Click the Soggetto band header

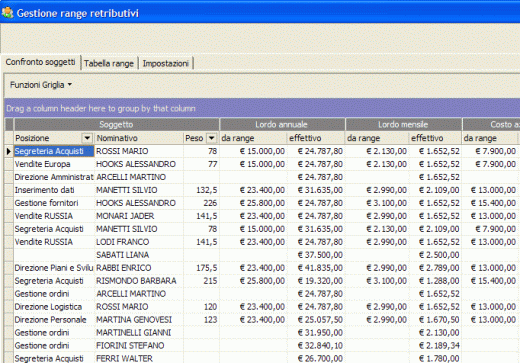[116, 125]
